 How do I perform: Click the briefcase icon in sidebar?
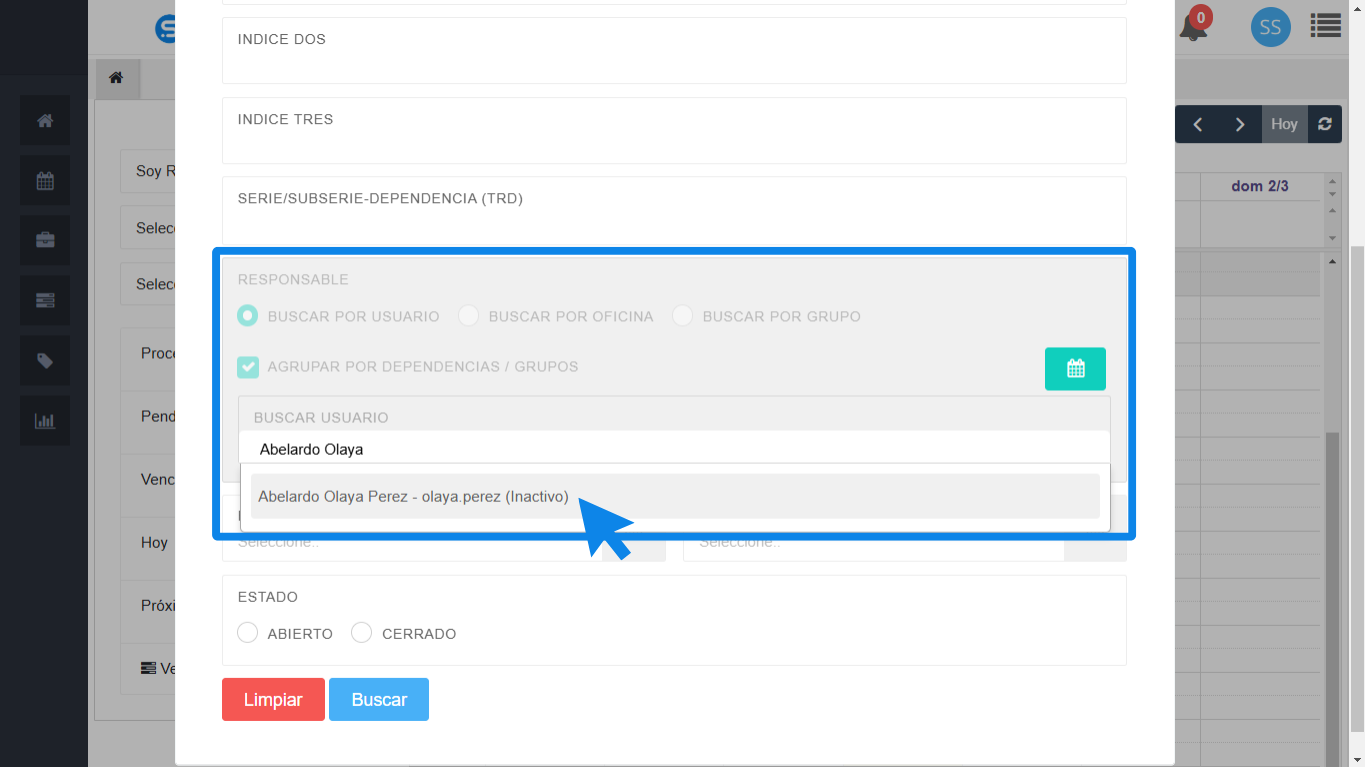click(x=45, y=241)
